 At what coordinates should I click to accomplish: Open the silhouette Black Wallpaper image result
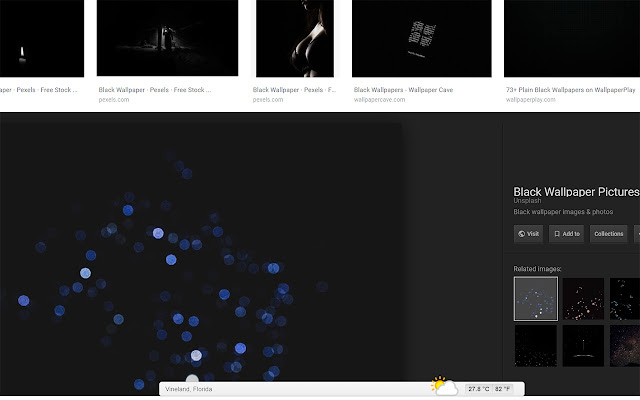point(297,40)
